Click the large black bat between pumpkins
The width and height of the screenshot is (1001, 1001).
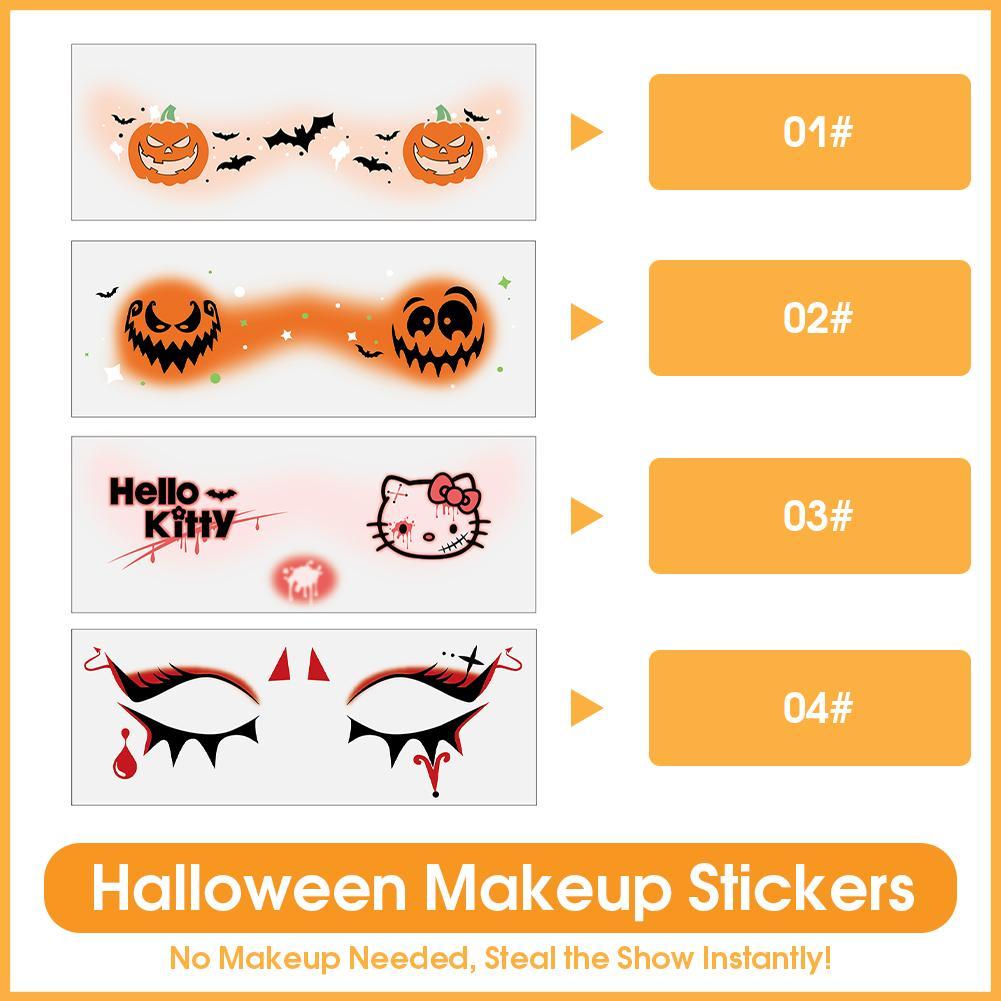(x=299, y=132)
